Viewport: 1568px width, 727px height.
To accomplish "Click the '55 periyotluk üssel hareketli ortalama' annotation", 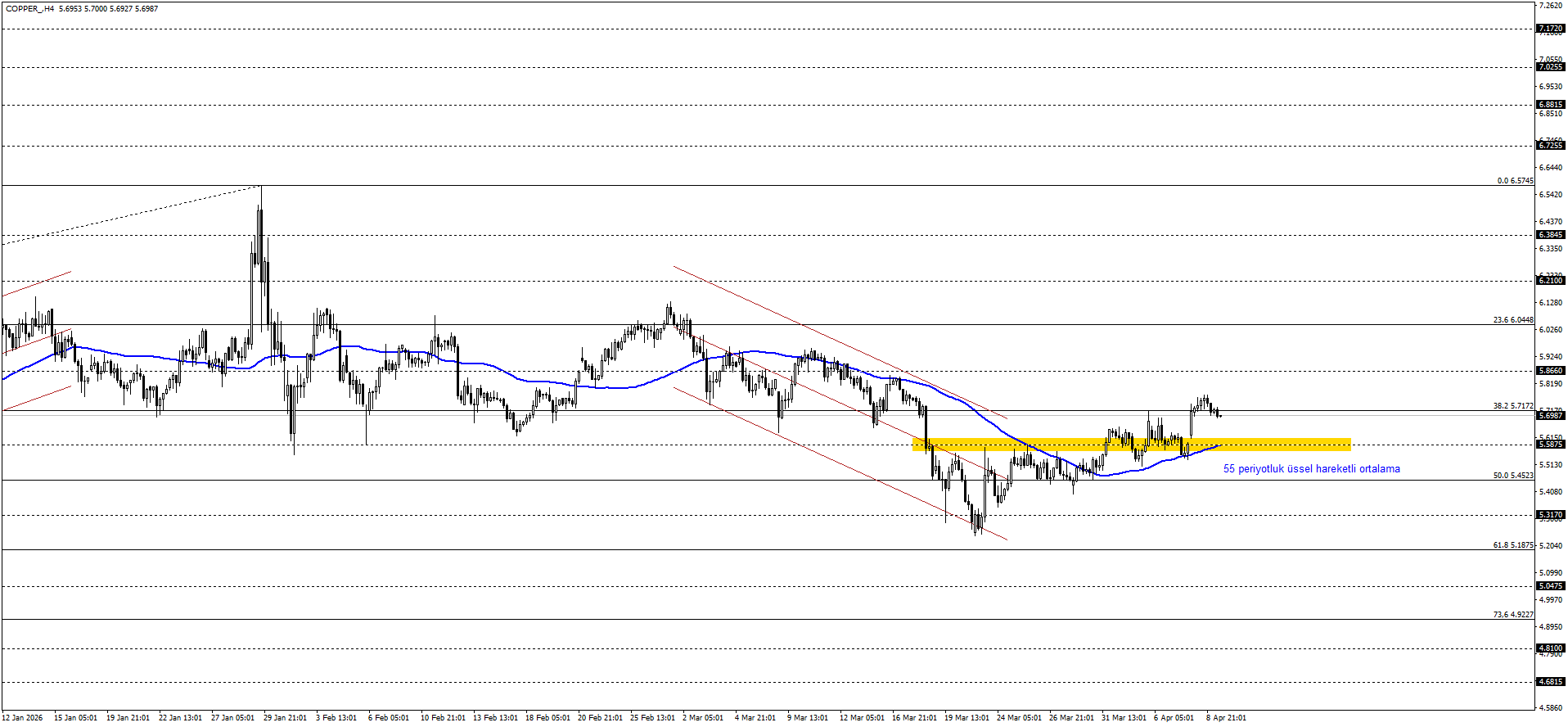I will click(x=1311, y=469).
